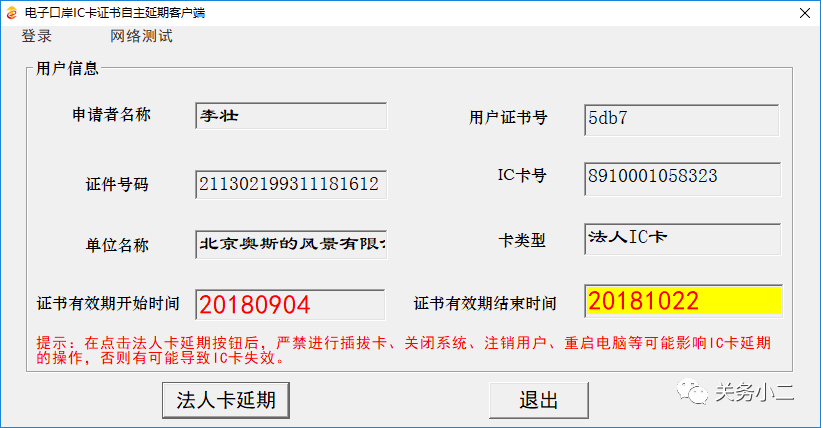Image resolution: width=821 pixels, height=428 pixels.
Task: Click the window title text 电子口岸IC卡证书自主延期客户端
Action: tap(115, 13)
